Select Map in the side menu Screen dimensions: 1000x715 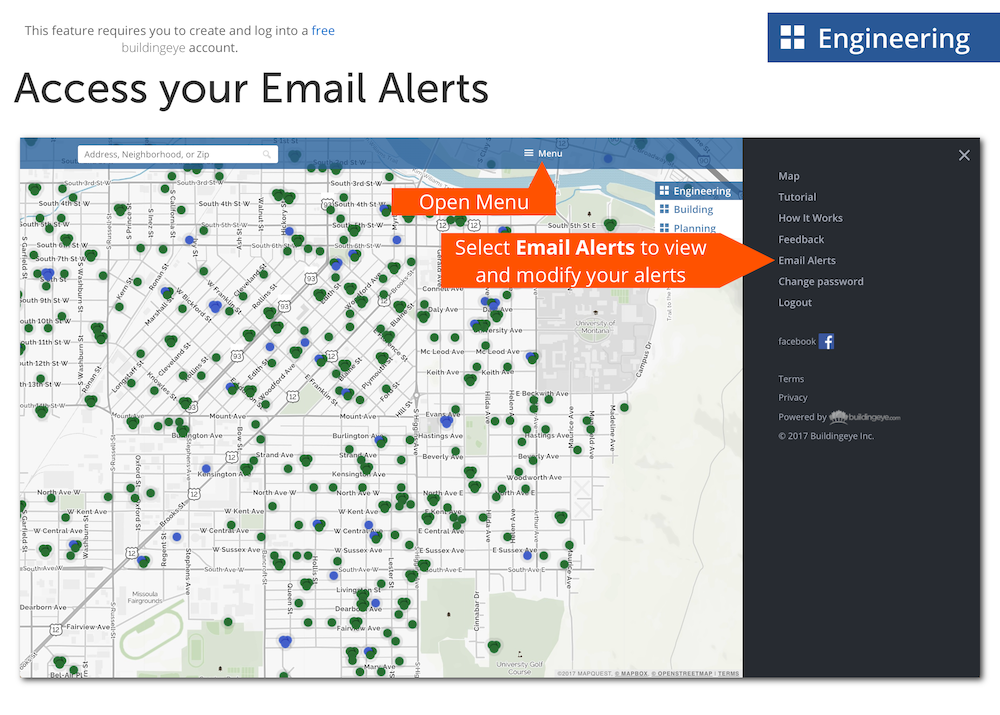[x=788, y=176]
